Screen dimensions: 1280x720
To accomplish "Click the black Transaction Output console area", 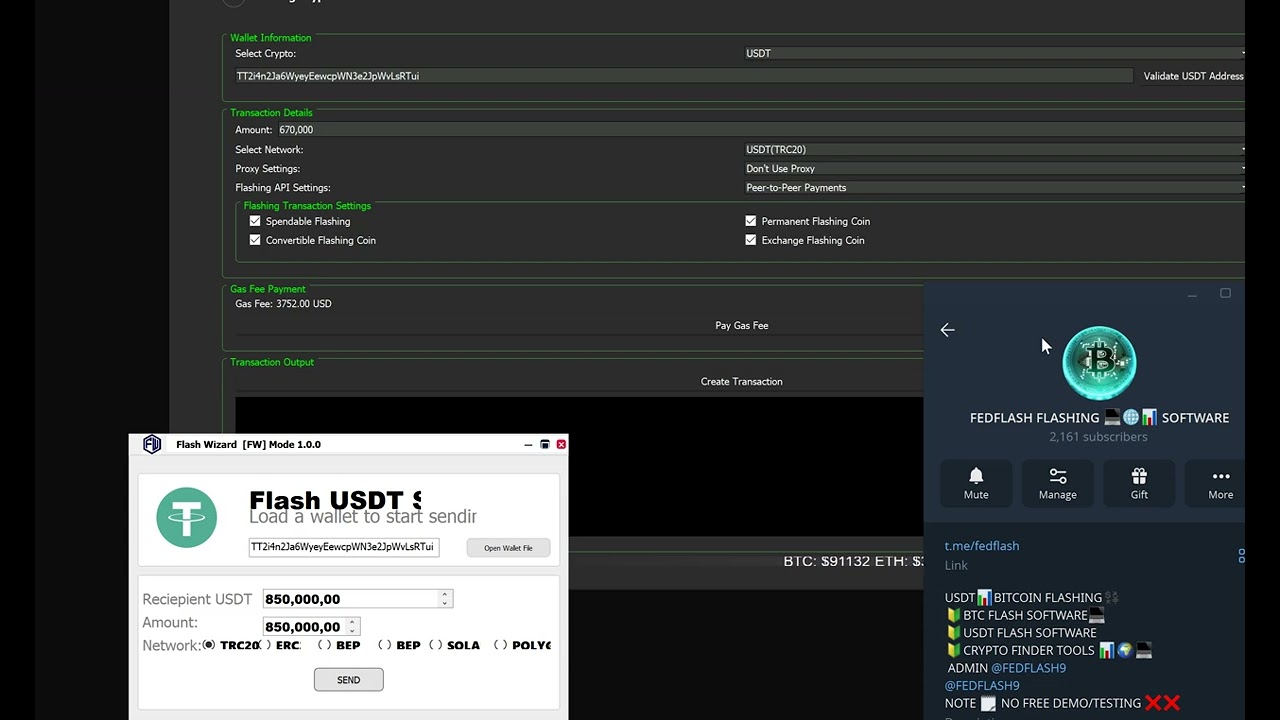I will tap(580, 466).
